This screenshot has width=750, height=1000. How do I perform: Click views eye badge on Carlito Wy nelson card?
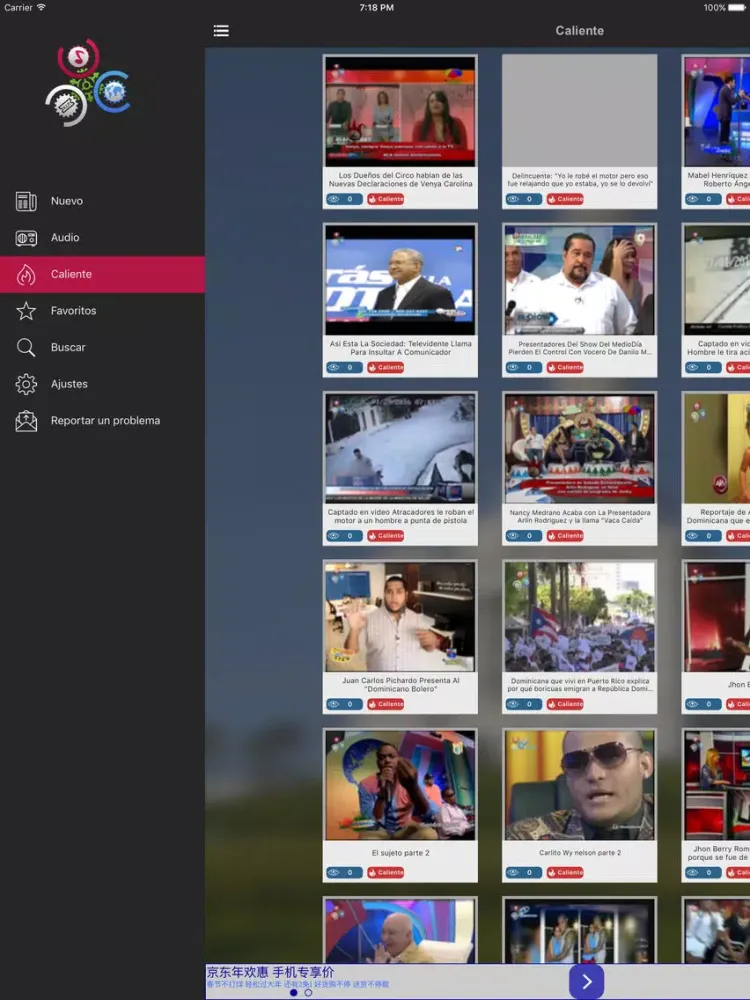[x=524, y=872]
